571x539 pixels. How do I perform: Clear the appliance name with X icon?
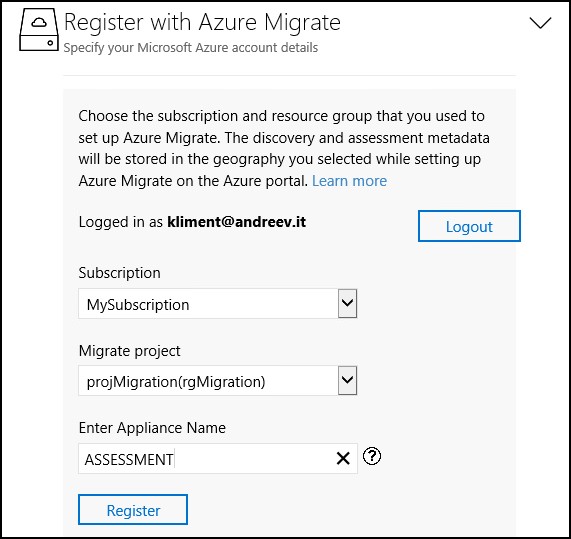tap(343, 459)
